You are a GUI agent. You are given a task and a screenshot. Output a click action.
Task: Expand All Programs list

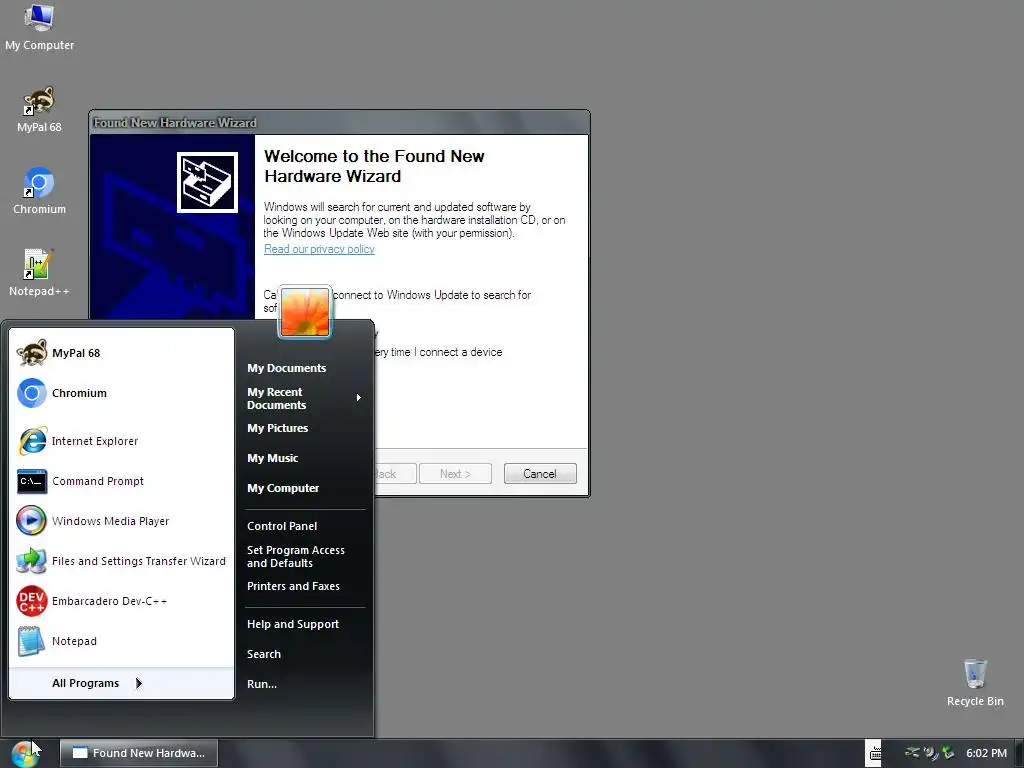[x=121, y=683]
